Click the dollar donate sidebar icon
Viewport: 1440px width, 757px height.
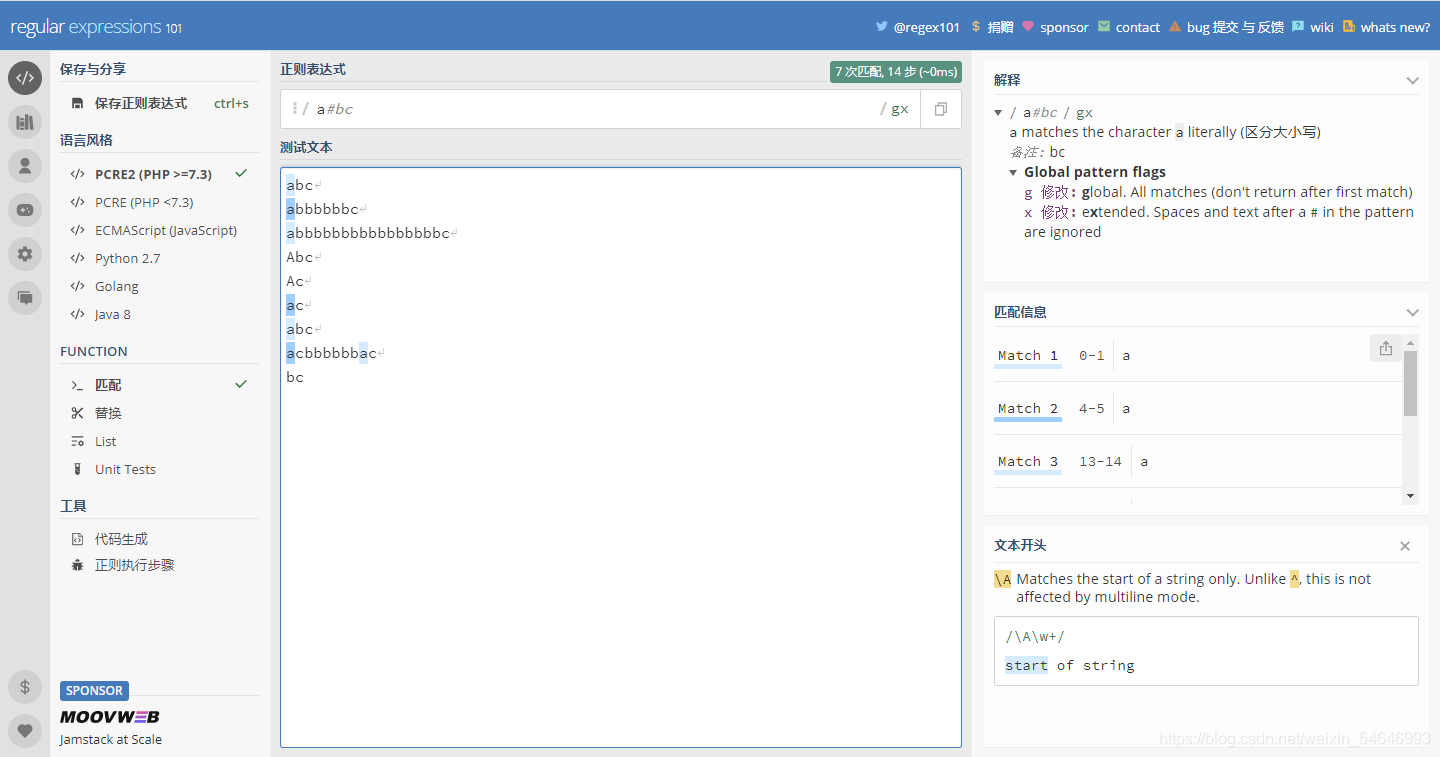25,687
